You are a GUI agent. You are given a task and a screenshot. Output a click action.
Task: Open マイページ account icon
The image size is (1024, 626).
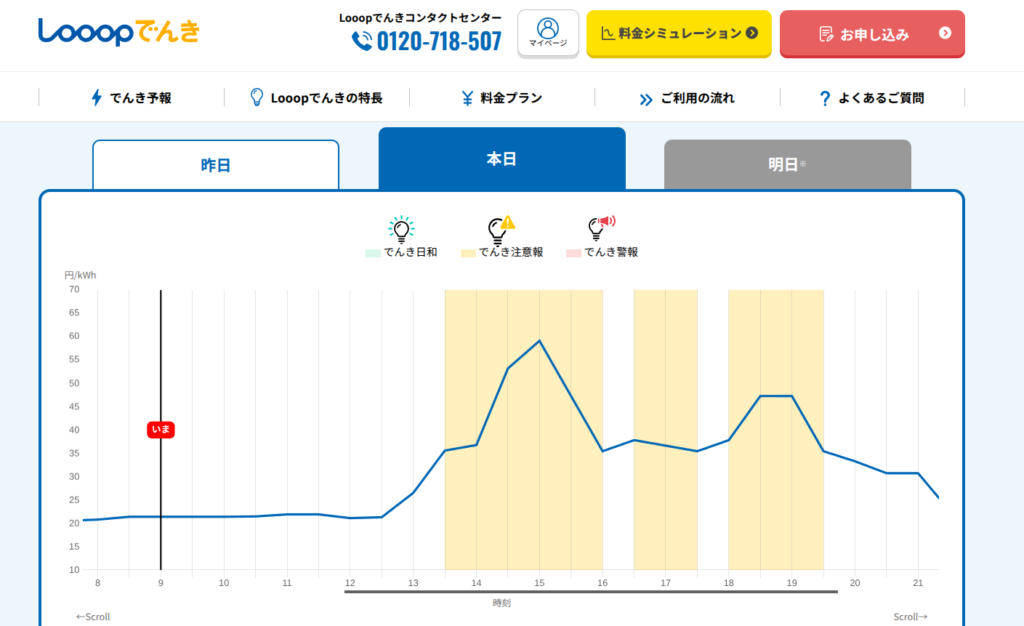tap(548, 33)
